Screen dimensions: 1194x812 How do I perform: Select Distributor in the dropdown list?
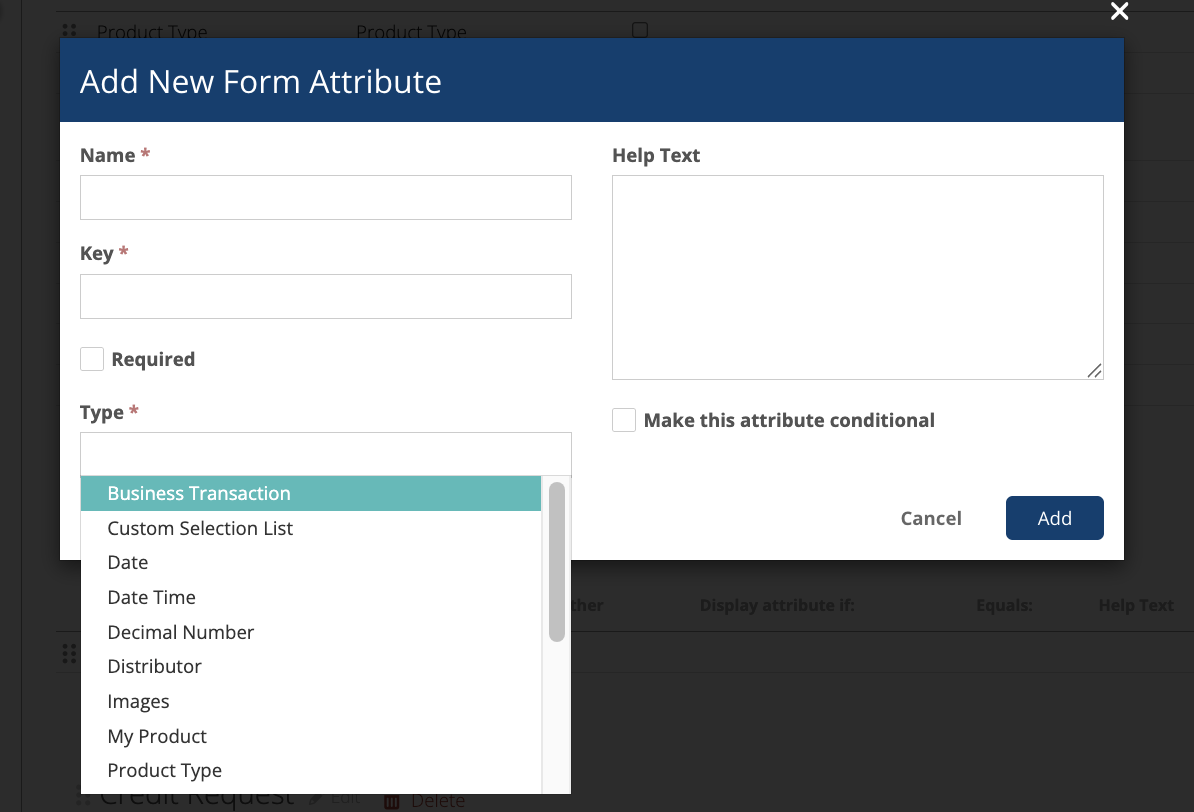click(311, 667)
